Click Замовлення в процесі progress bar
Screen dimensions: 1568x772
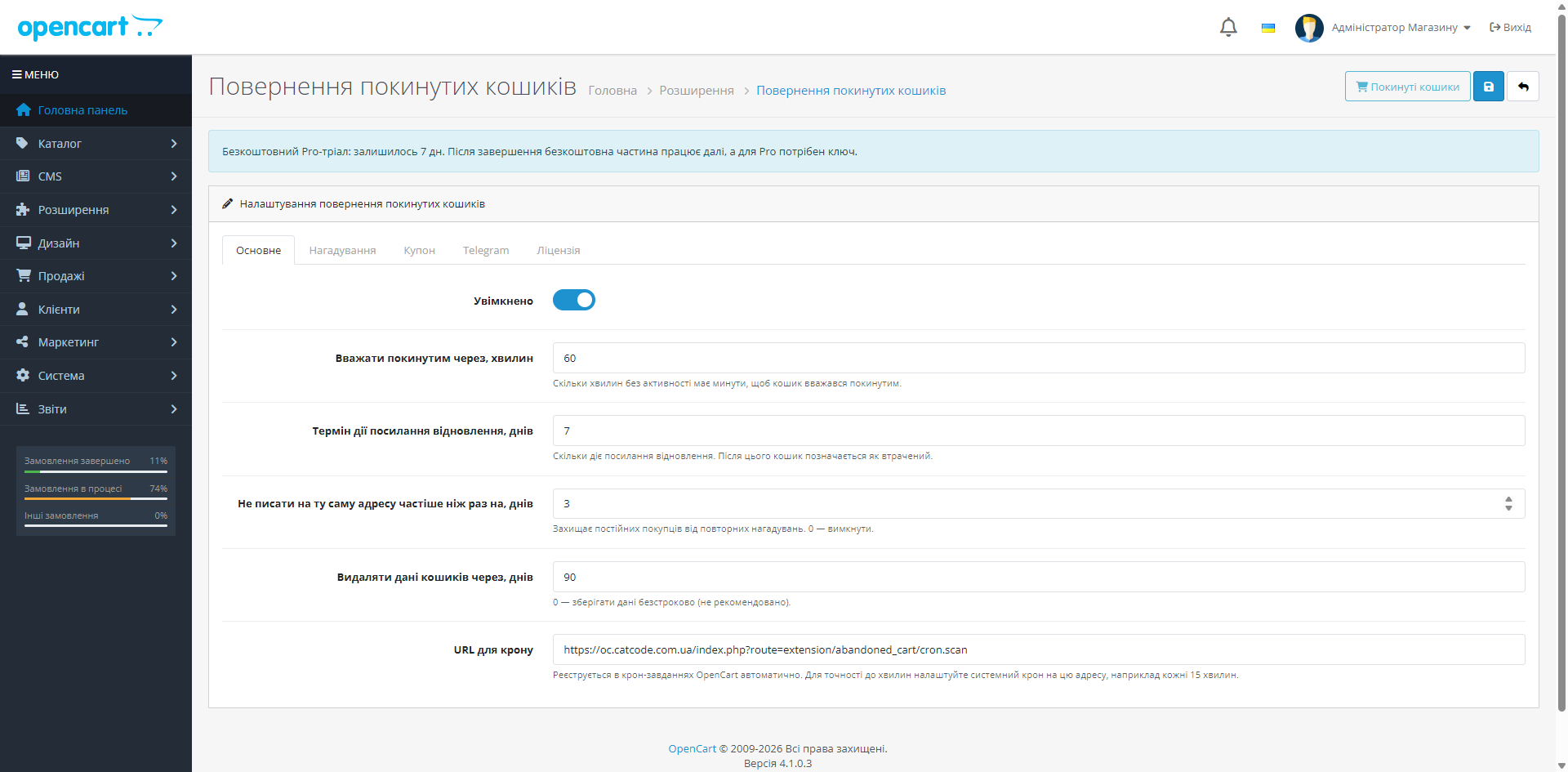(96, 499)
